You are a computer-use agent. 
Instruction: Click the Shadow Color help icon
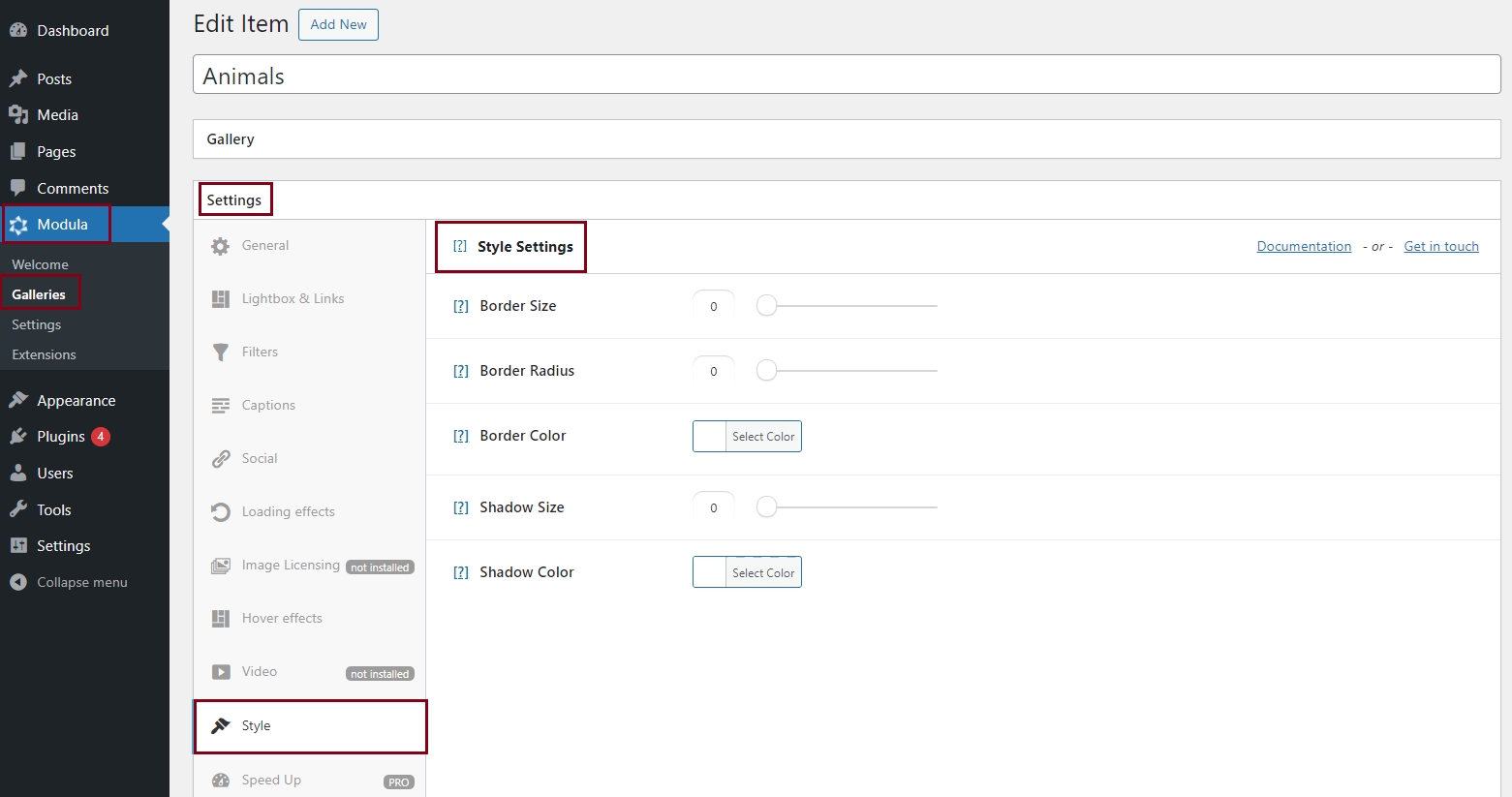point(461,572)
